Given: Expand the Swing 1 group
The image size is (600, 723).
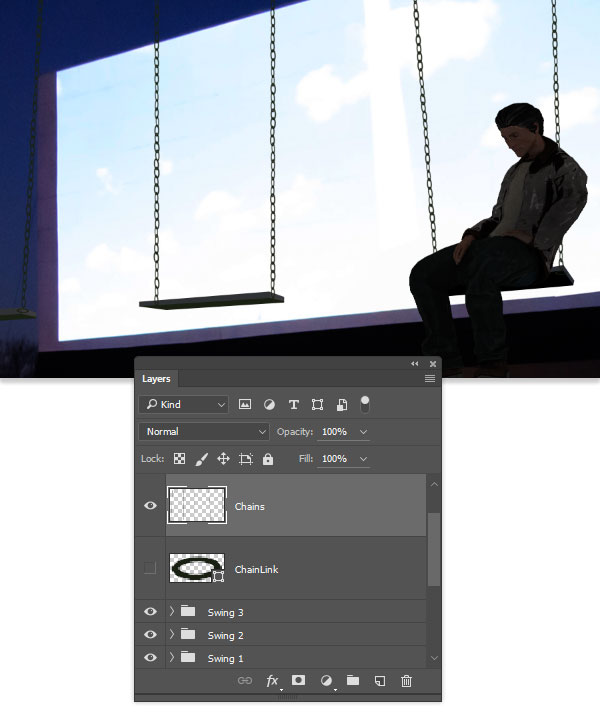Looking at the screenshot, I should (172, 657).
